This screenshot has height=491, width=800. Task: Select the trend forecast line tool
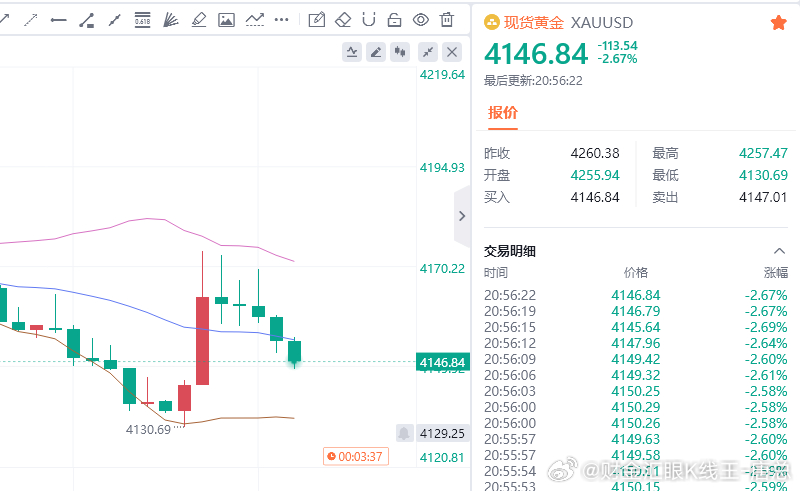[x=255, y=20]
